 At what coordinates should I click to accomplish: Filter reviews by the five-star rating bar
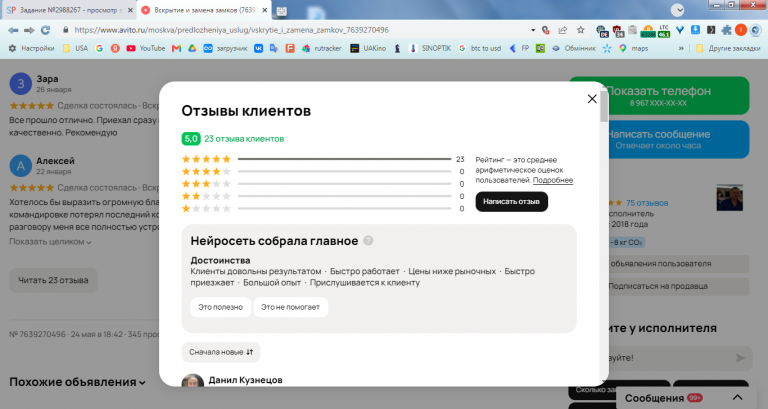point(323,159)
